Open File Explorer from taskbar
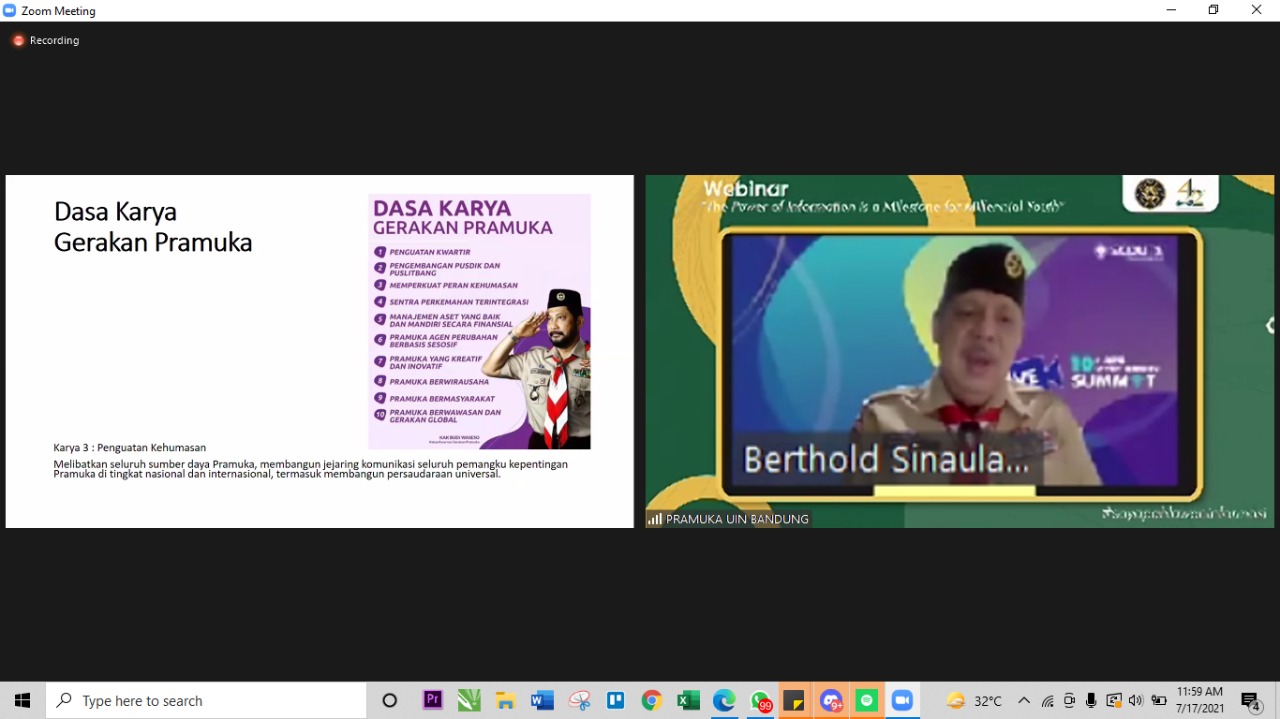This screenshot has height=719, width=1280. [506, 700]
